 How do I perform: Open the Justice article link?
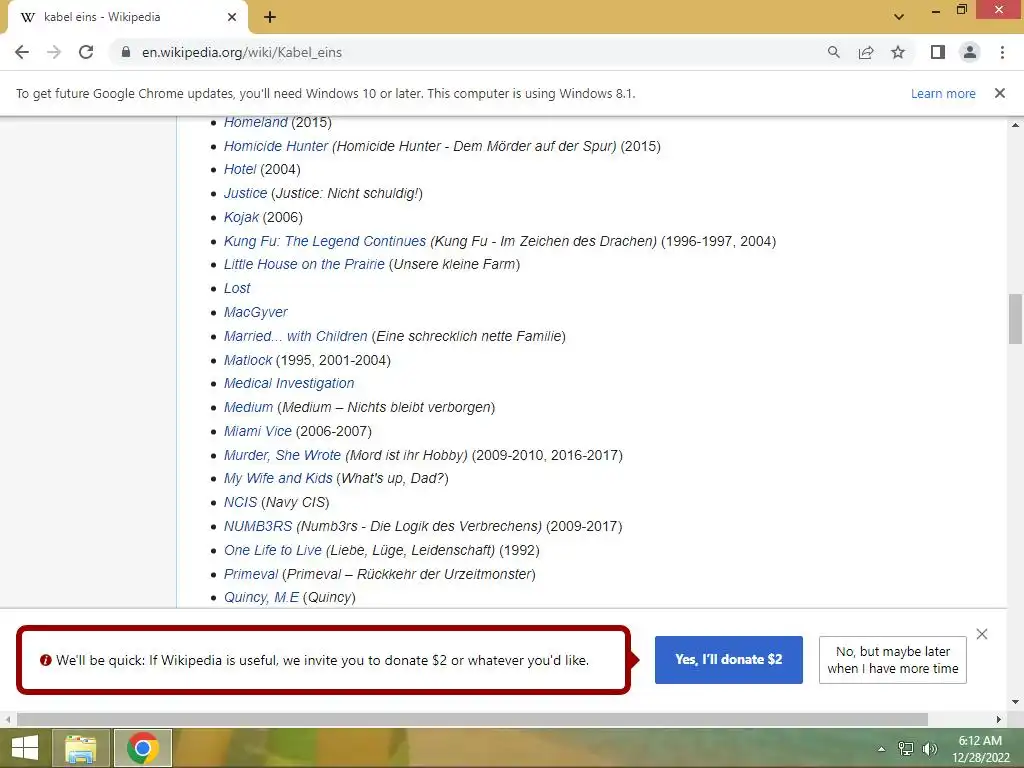245,193
